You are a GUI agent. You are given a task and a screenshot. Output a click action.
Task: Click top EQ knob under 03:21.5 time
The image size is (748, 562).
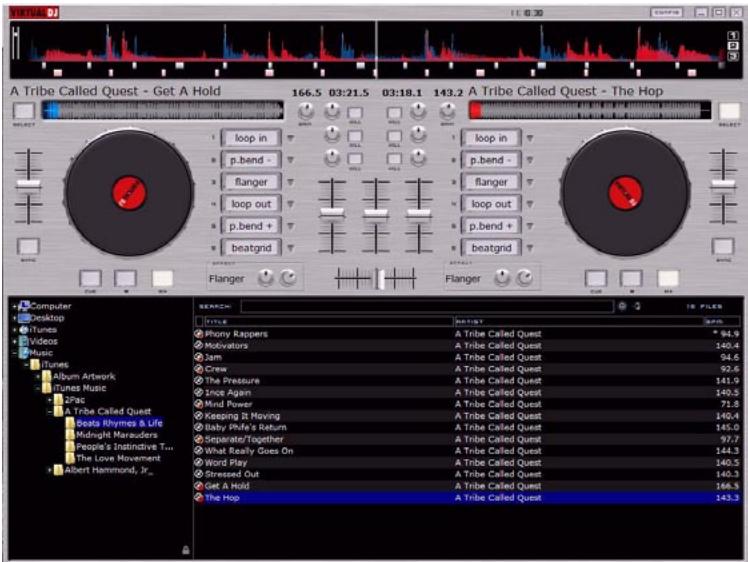pyautogui.click(x=332, y=111)
